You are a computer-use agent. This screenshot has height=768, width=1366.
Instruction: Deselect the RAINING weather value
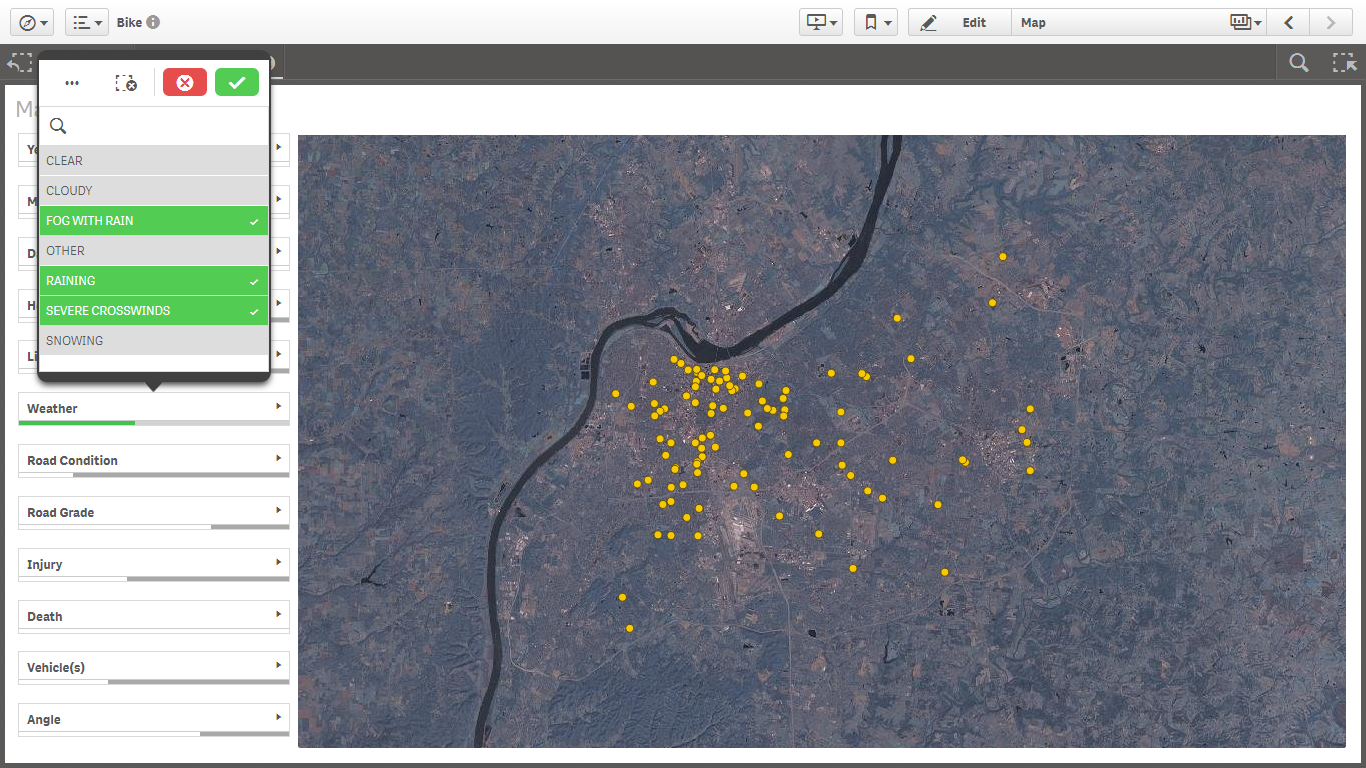153,281
